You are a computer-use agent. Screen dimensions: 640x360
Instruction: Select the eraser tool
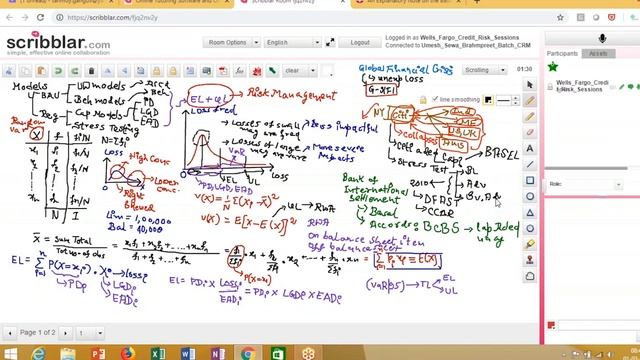[530, 133]
